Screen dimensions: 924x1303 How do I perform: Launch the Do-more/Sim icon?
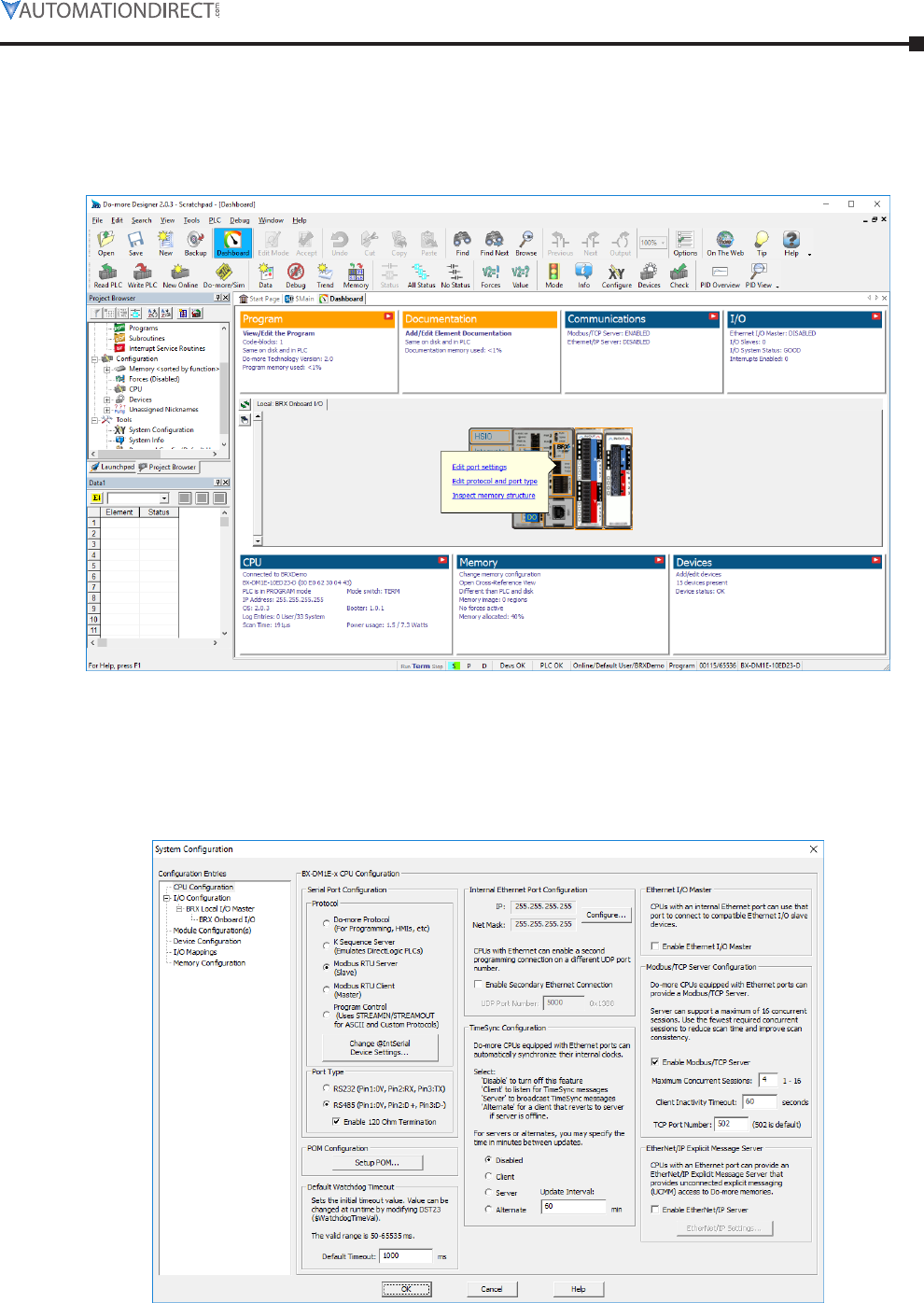click(x=224, y=275)
